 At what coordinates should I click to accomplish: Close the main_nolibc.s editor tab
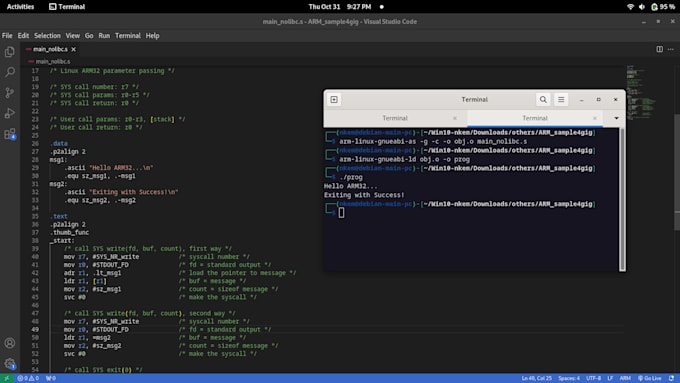(74, 49)
